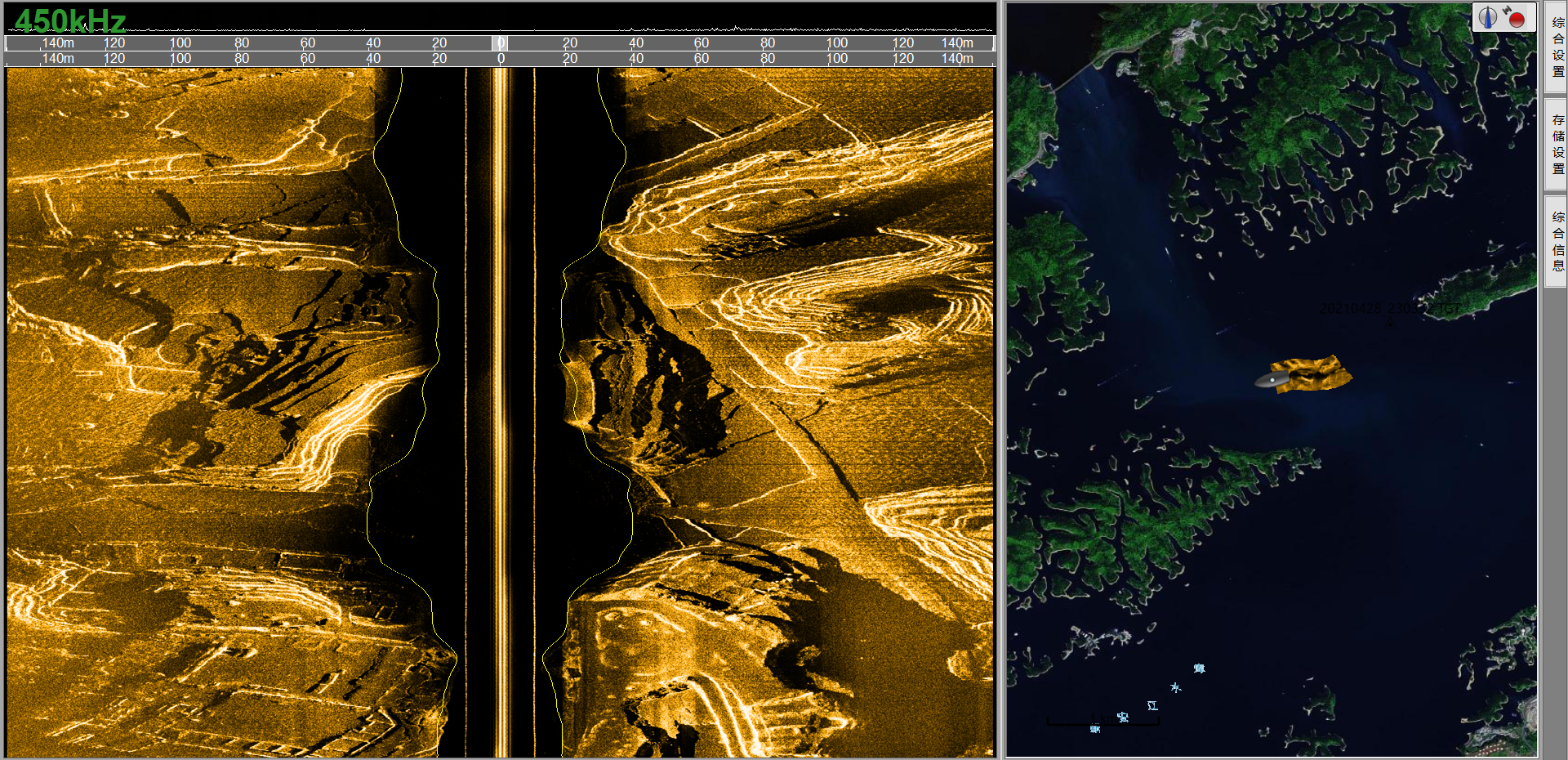Viewport: 1568px width, 760px height.
Task: Click the right 20 mark on top ruler
Action: 570,42
